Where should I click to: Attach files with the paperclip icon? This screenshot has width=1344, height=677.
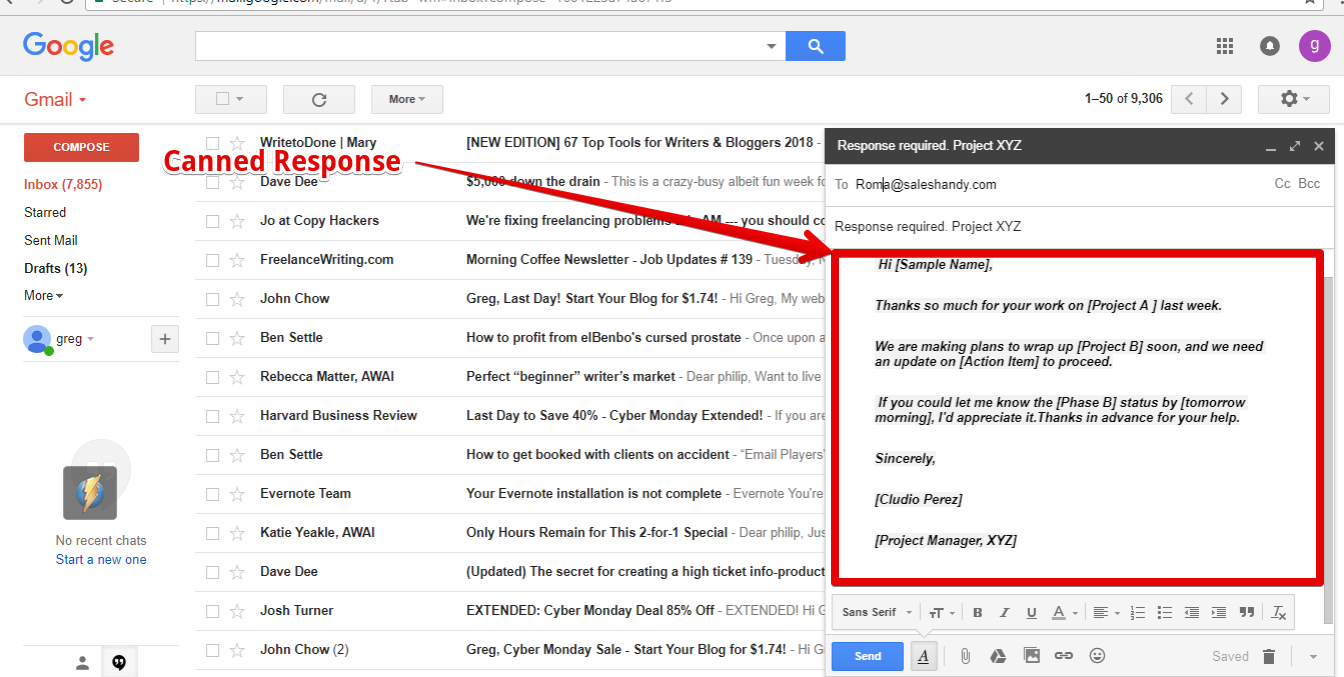click(965, 656)
